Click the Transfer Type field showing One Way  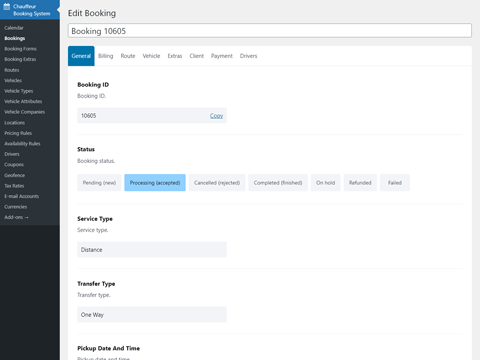tap(152, 315)
